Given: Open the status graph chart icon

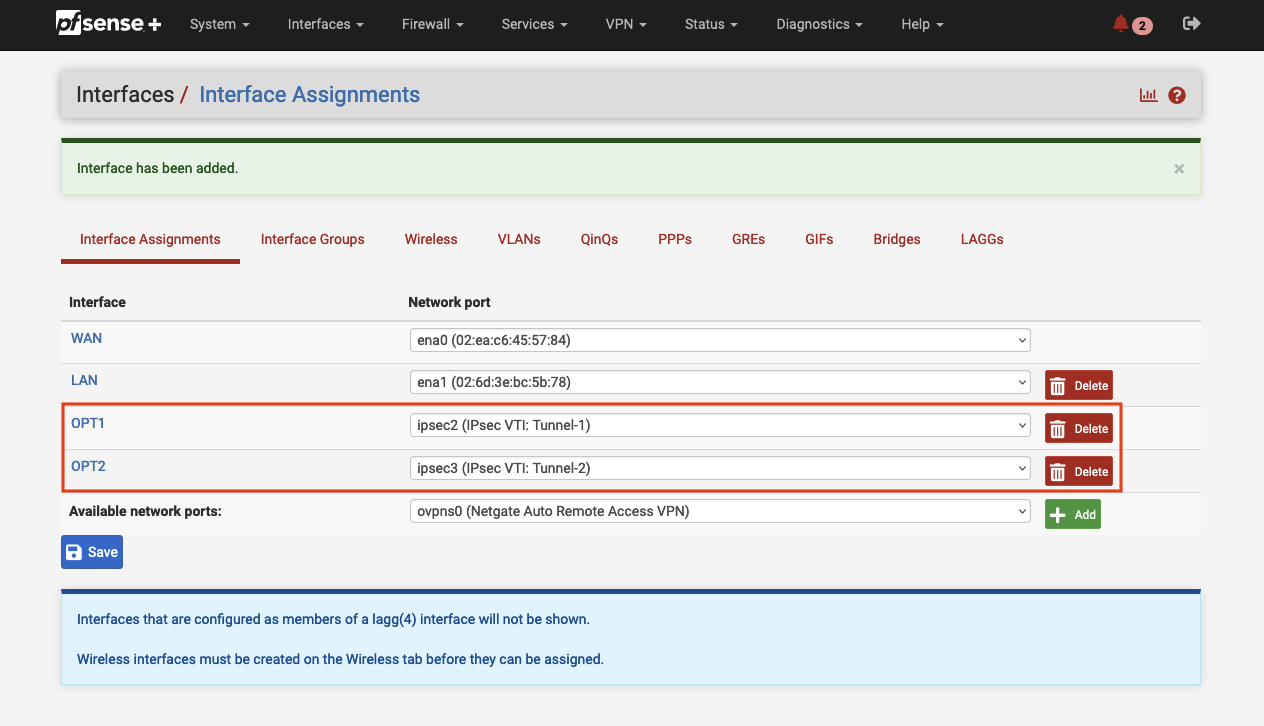Looking at the screenshot, I should pyautogui.click(x=1148, y=95).
